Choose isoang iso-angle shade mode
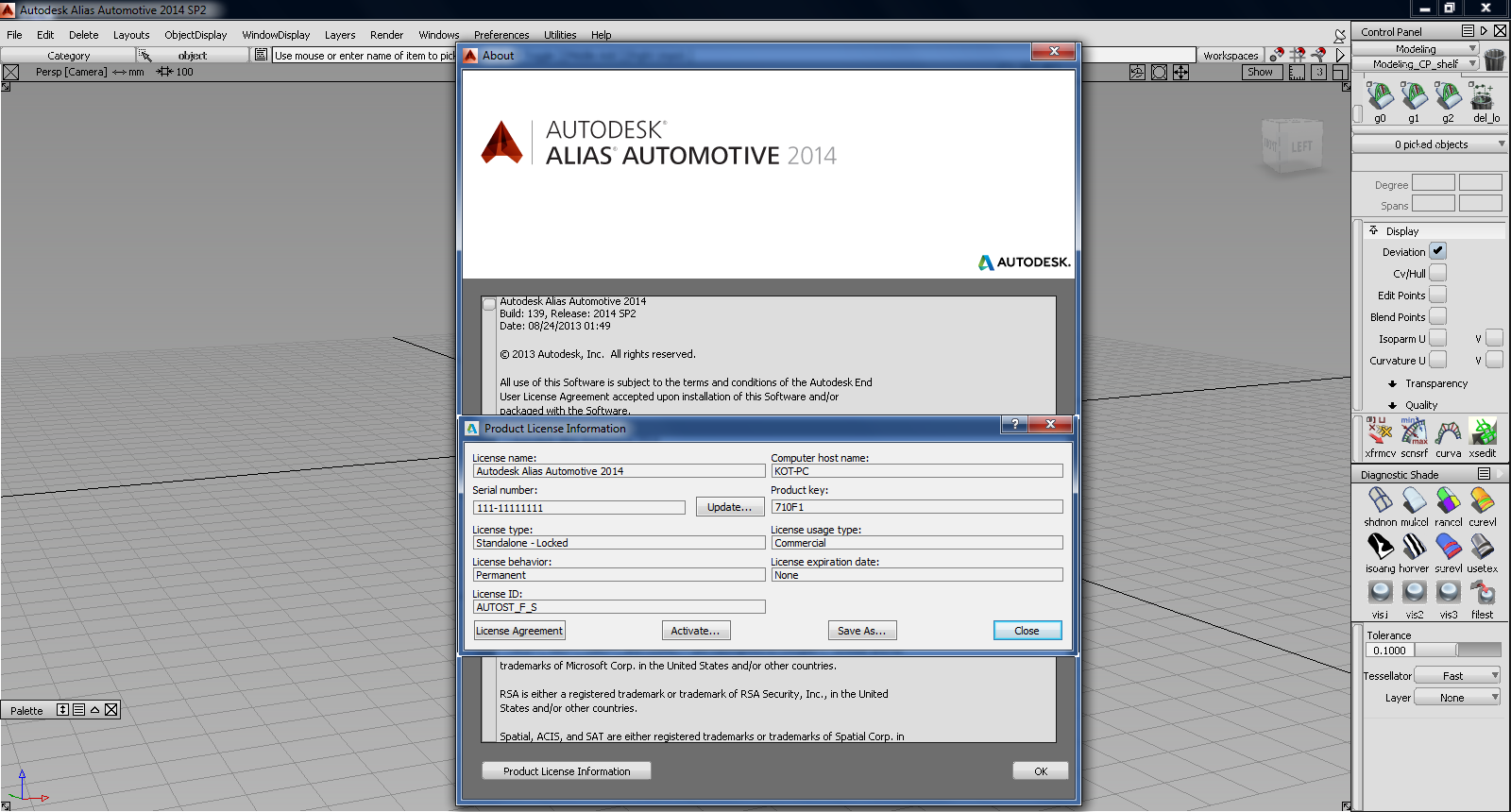The image size is (1511, 812). (x=1380, y=547)
